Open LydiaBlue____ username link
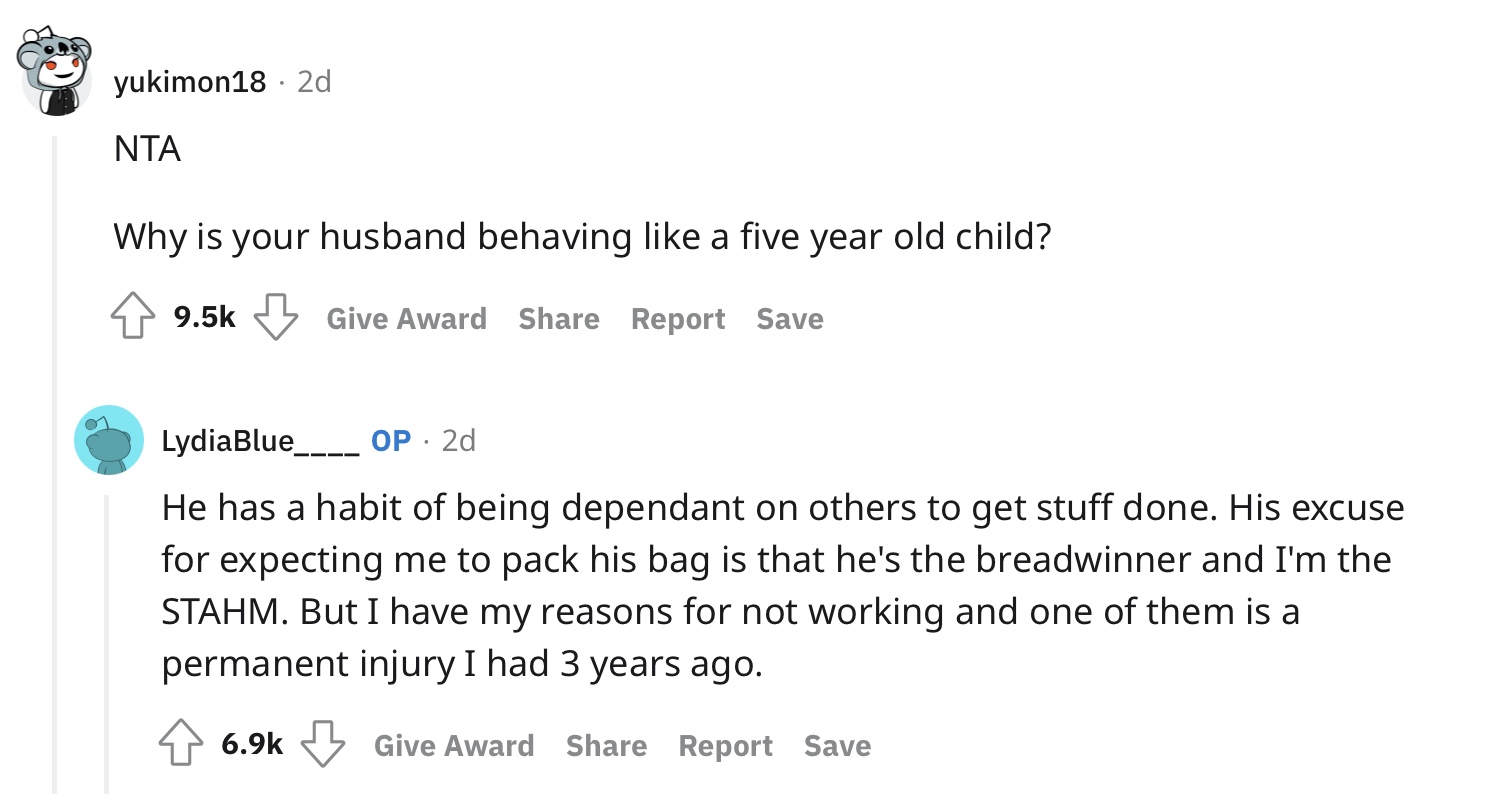 [261, 441]
